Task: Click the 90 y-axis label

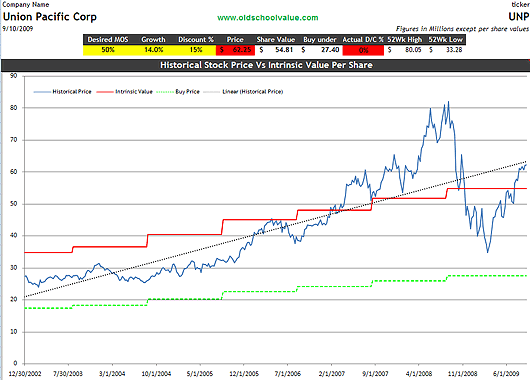Action: point(14,76)
